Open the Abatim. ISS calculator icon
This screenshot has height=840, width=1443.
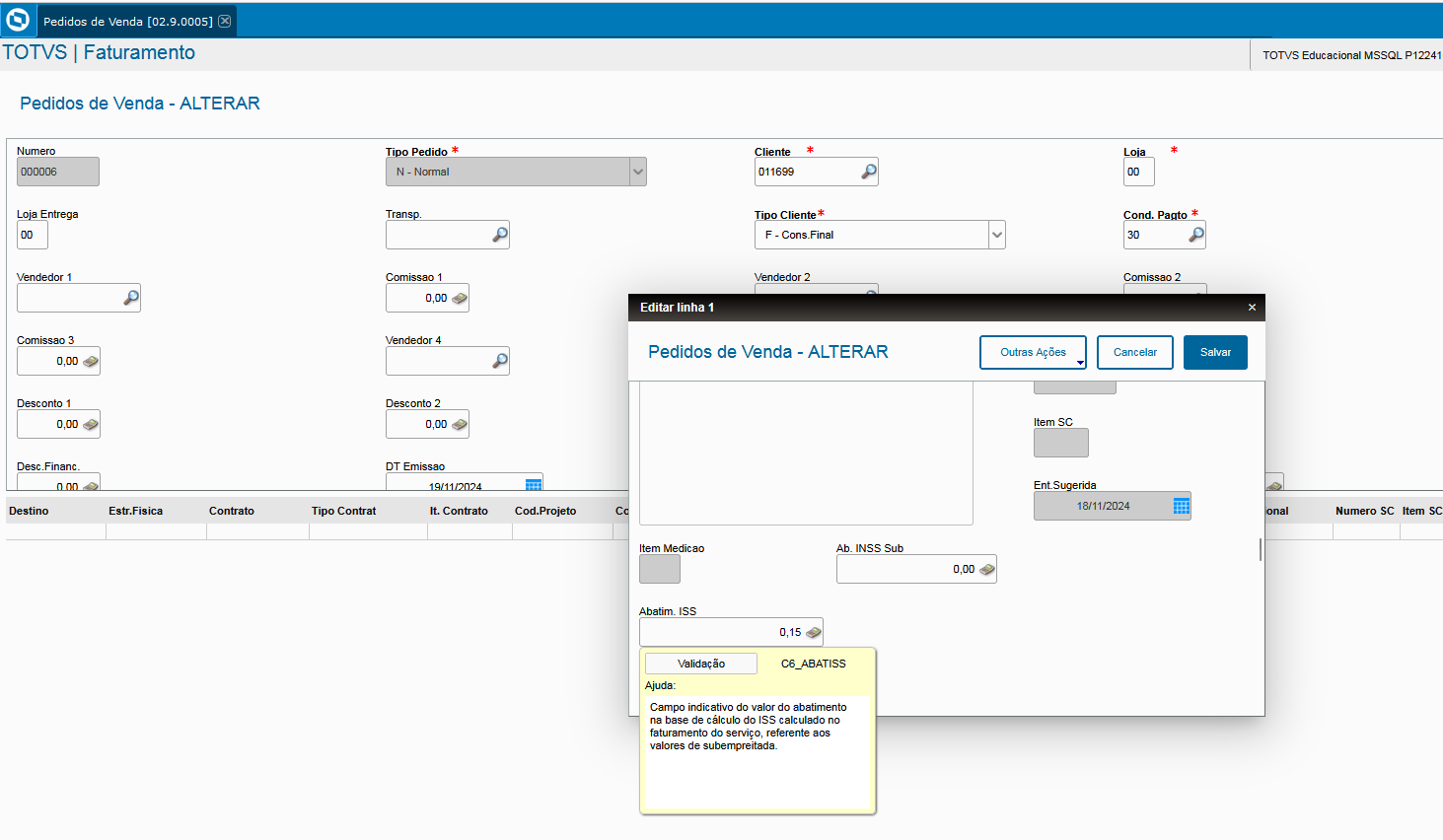(813, 632)
